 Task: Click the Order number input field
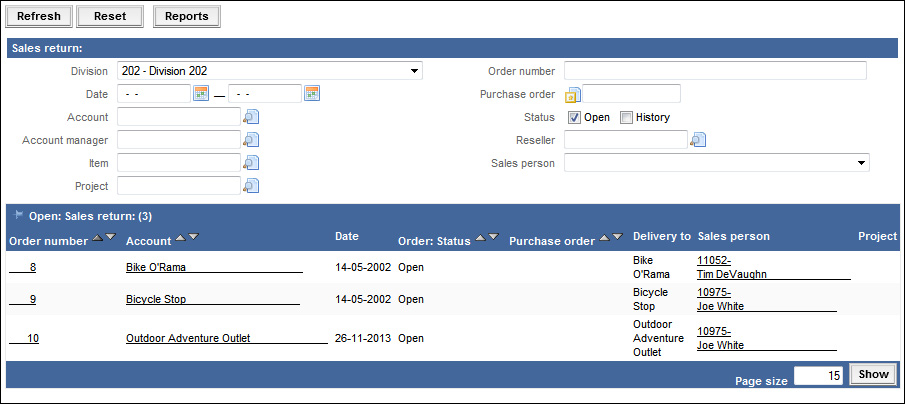click(715, 70)
